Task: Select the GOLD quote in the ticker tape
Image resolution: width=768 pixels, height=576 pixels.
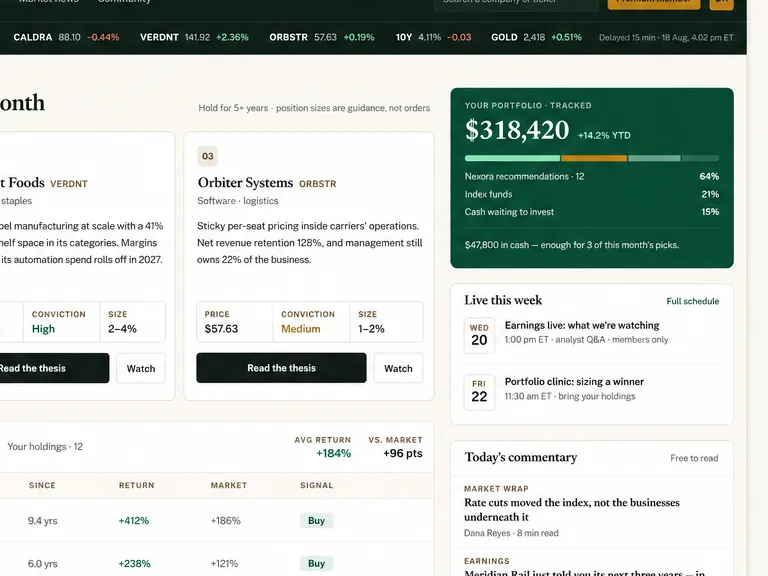Action: point(536,37)
